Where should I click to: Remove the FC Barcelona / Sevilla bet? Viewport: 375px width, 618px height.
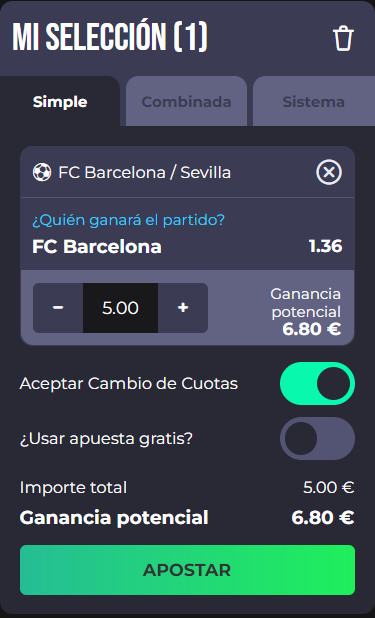tap(329, 172)
